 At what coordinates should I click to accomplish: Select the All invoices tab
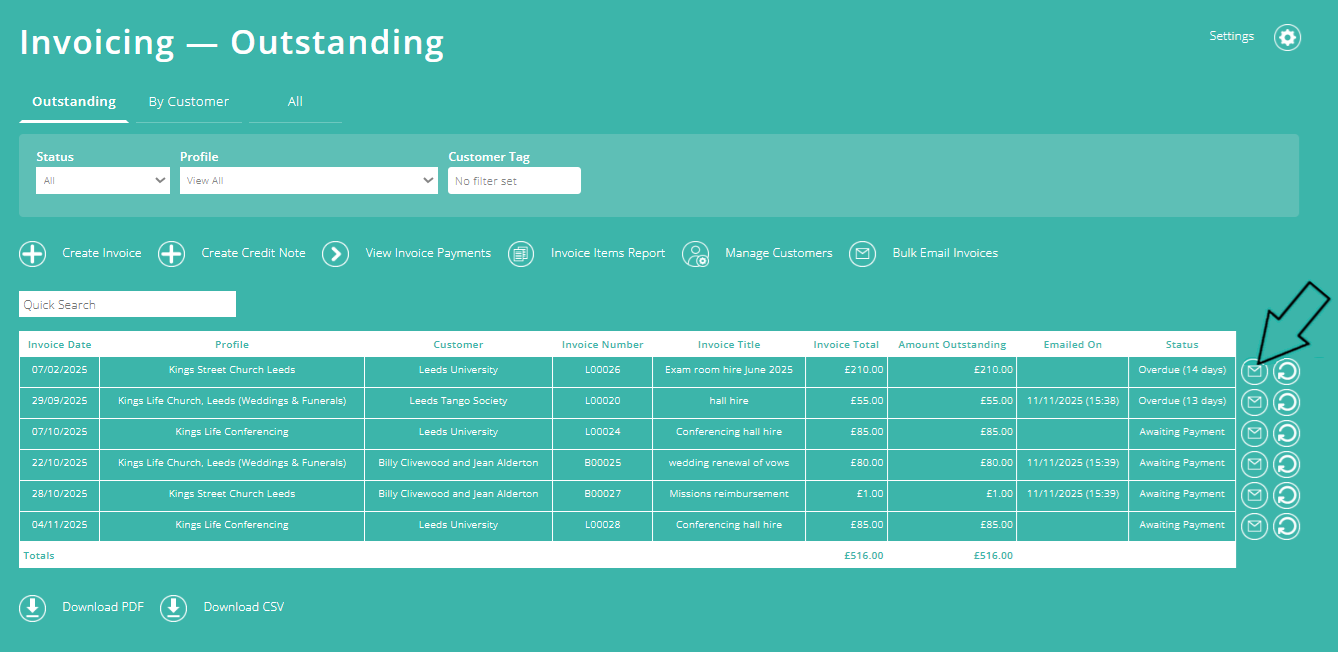[294, 101]
